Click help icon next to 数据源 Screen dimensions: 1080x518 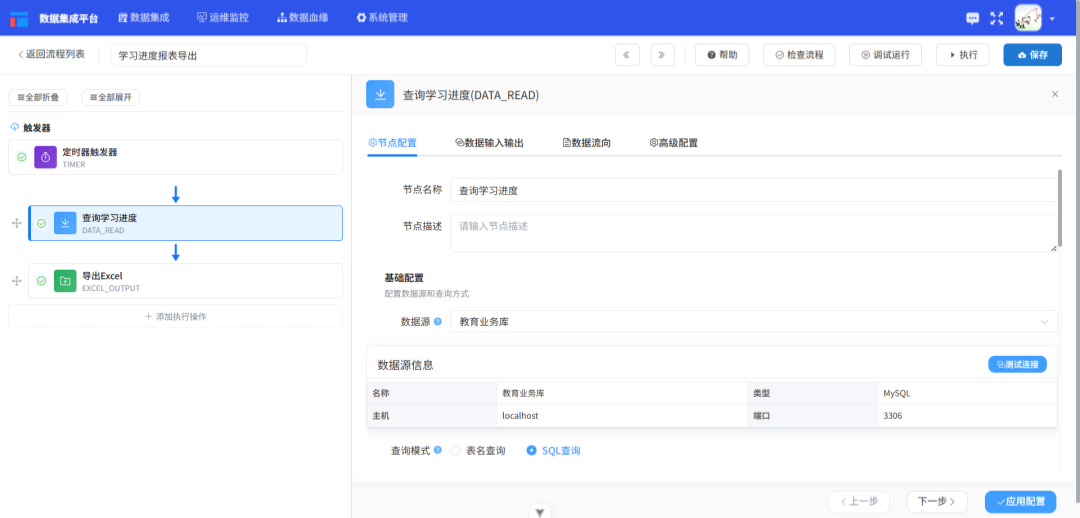click(x=437, y=322)
